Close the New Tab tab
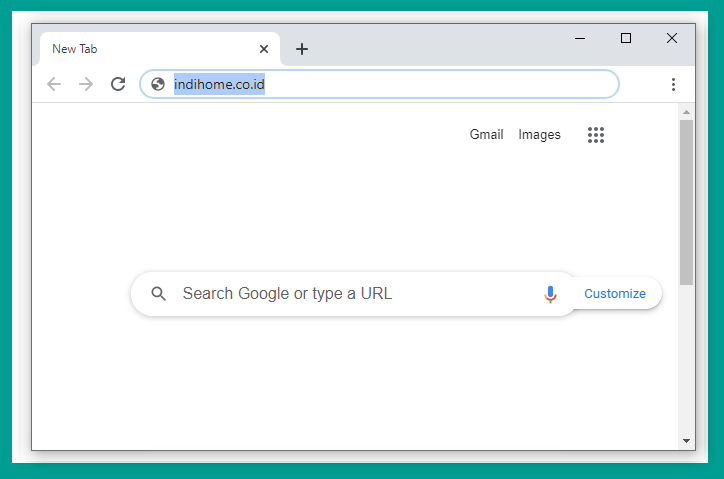The width and height of the screenshot is (724, 479). pyautogui.click(x=264, y=49)
